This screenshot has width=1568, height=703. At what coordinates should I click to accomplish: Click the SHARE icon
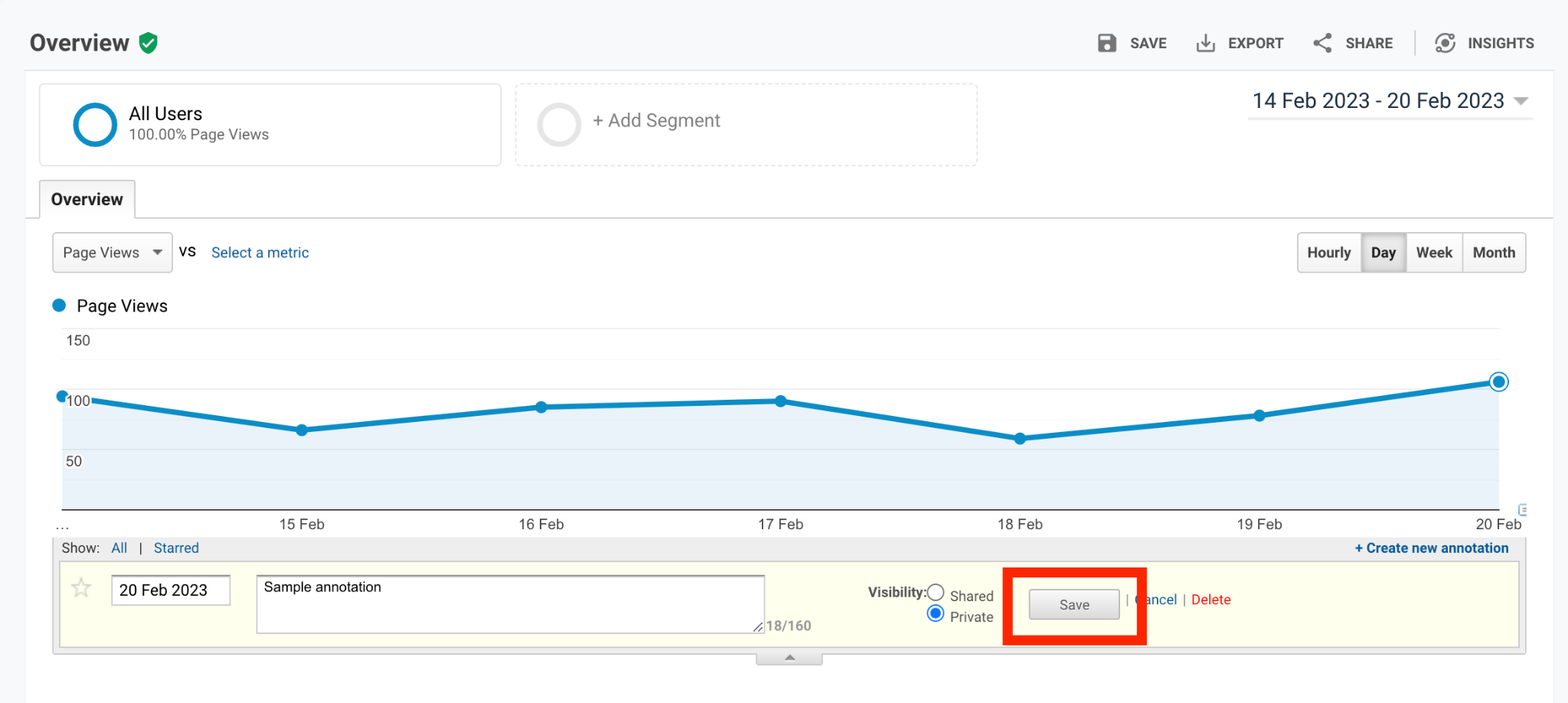click(x=1322, y=43)
